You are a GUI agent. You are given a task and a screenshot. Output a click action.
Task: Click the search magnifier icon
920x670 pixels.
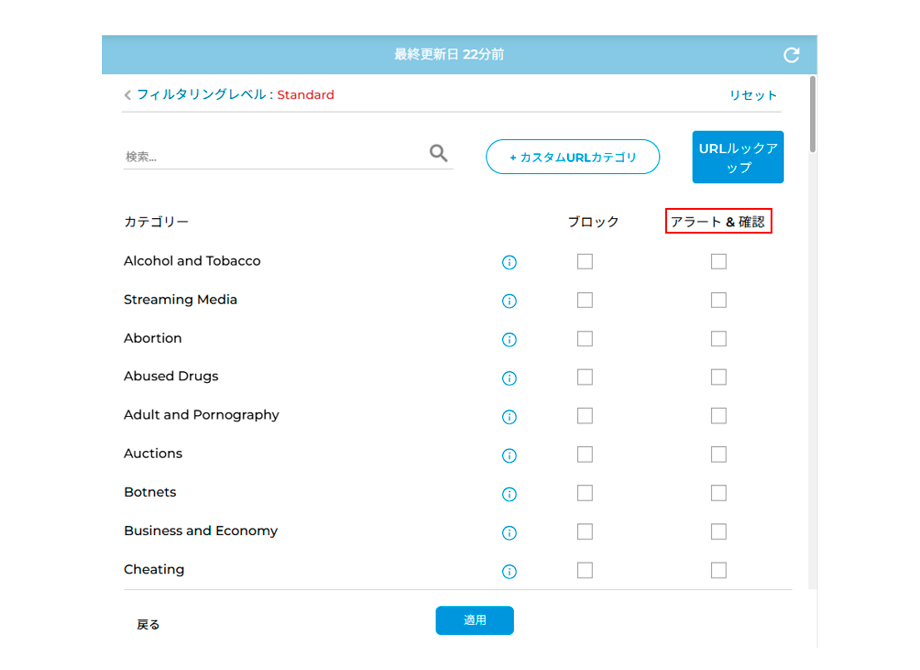(438, 153)
